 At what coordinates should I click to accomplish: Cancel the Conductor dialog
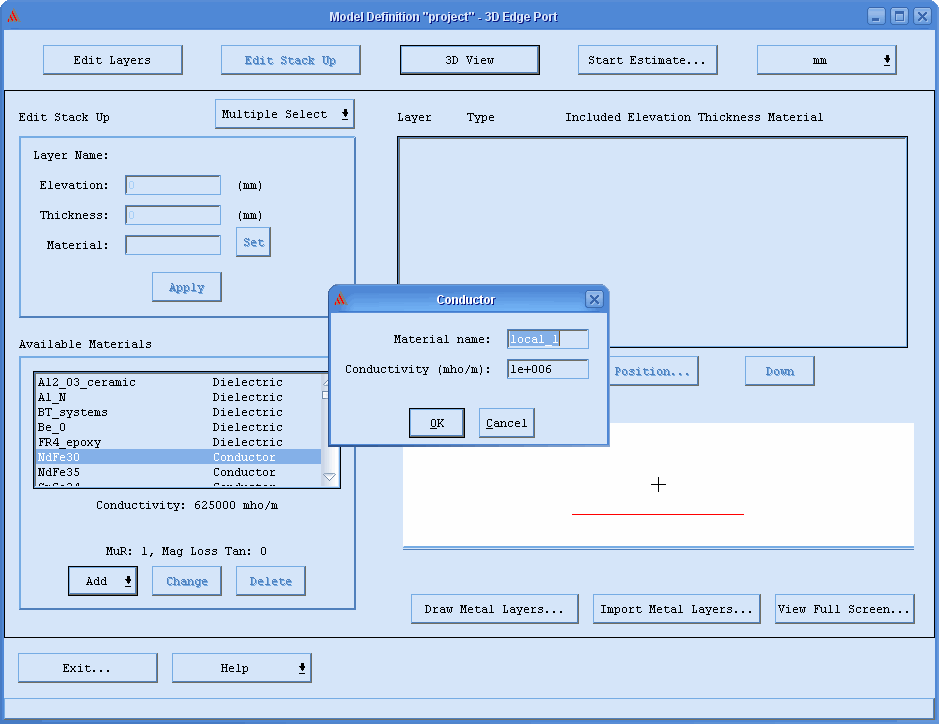pos(507,423)
